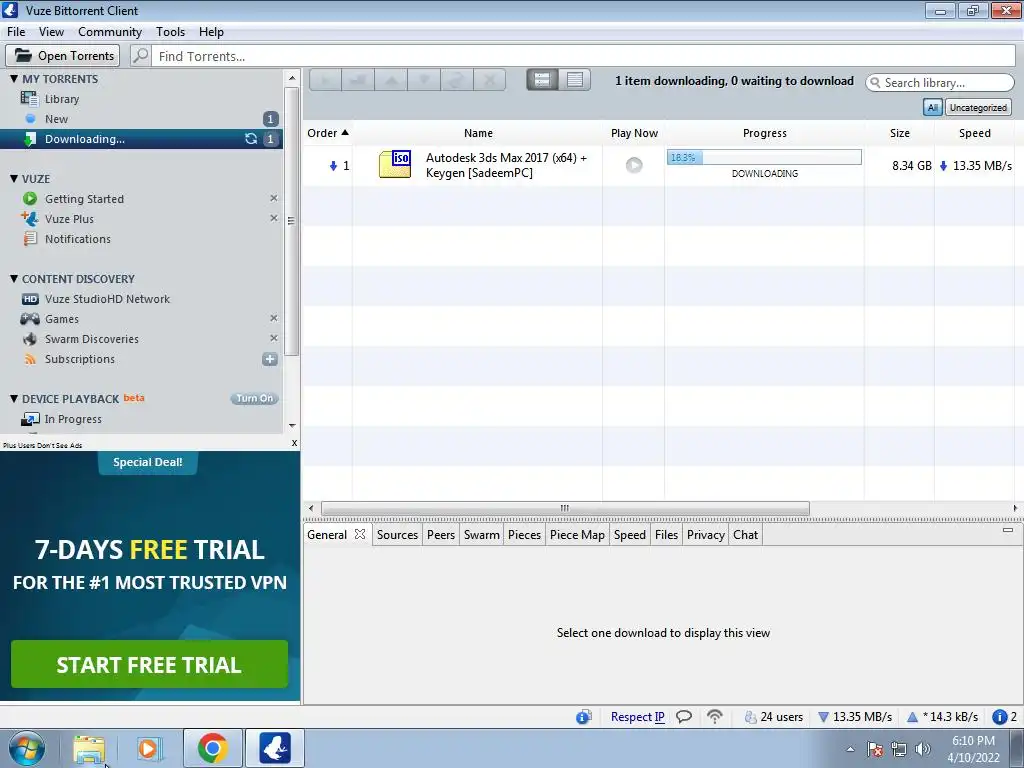Click the Respect IP status link

click(637, 717)
